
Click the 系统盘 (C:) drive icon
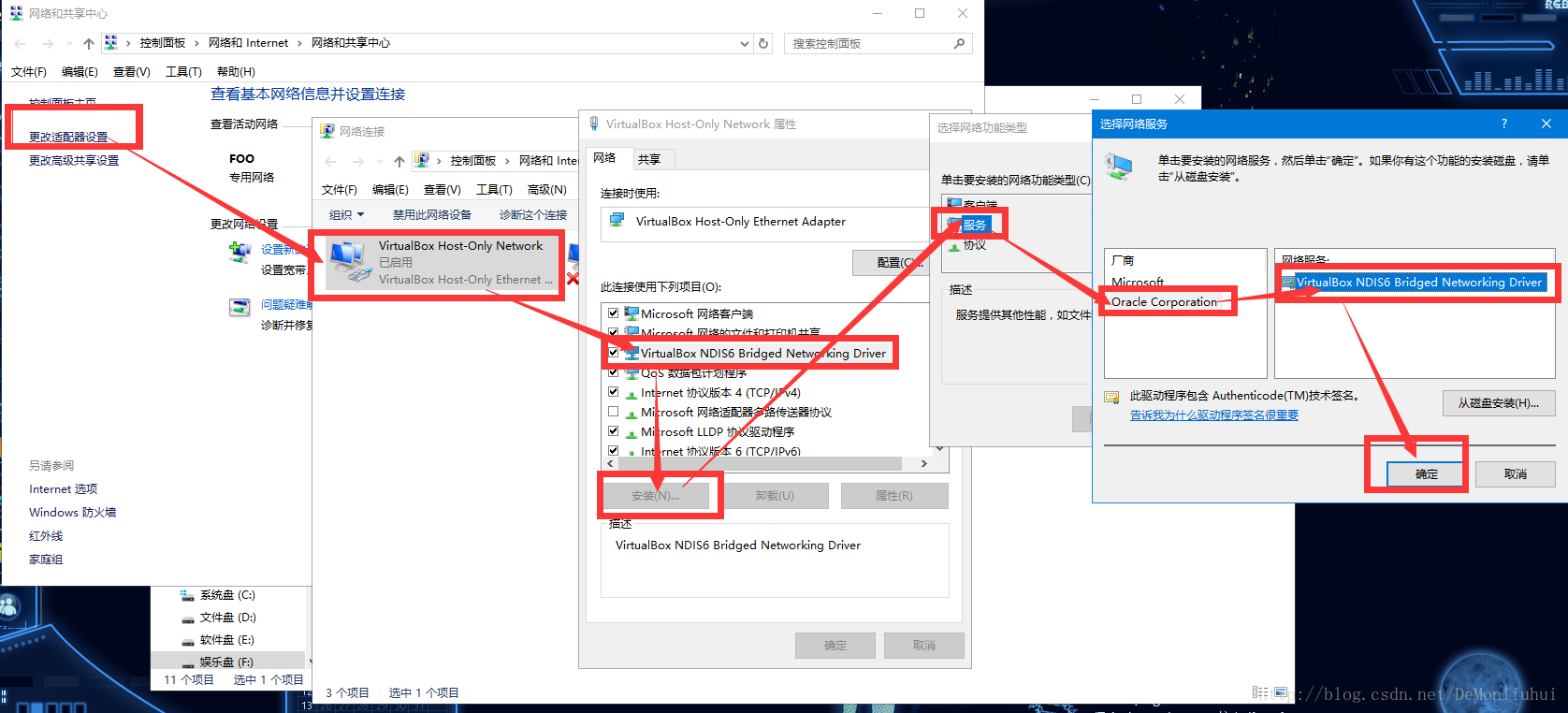point(187,595)
